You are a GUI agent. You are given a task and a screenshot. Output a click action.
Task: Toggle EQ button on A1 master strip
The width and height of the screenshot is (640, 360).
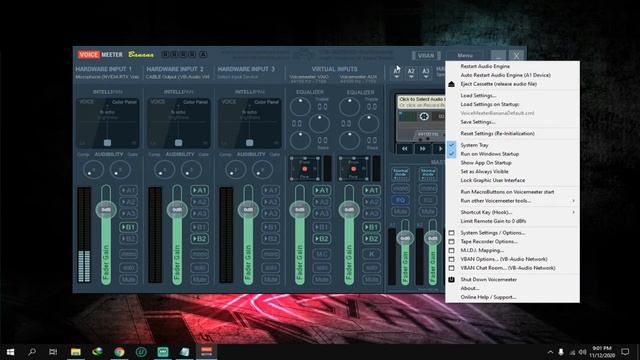tap(400, 200)
